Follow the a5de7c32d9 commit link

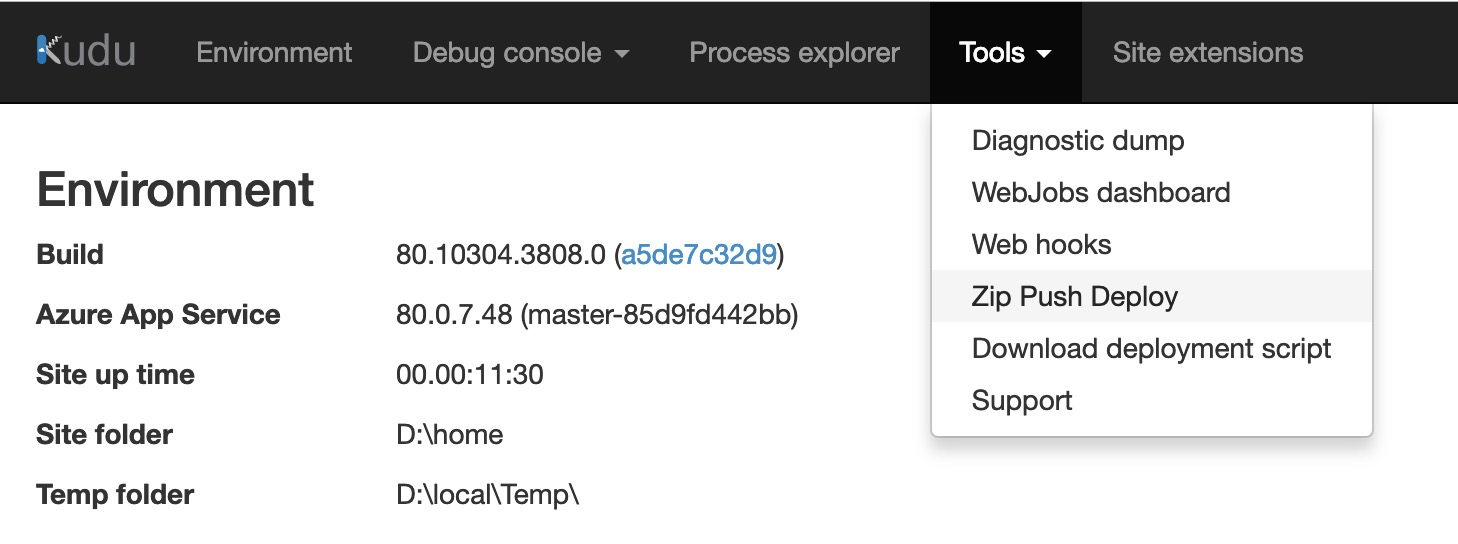pos(699,255)
